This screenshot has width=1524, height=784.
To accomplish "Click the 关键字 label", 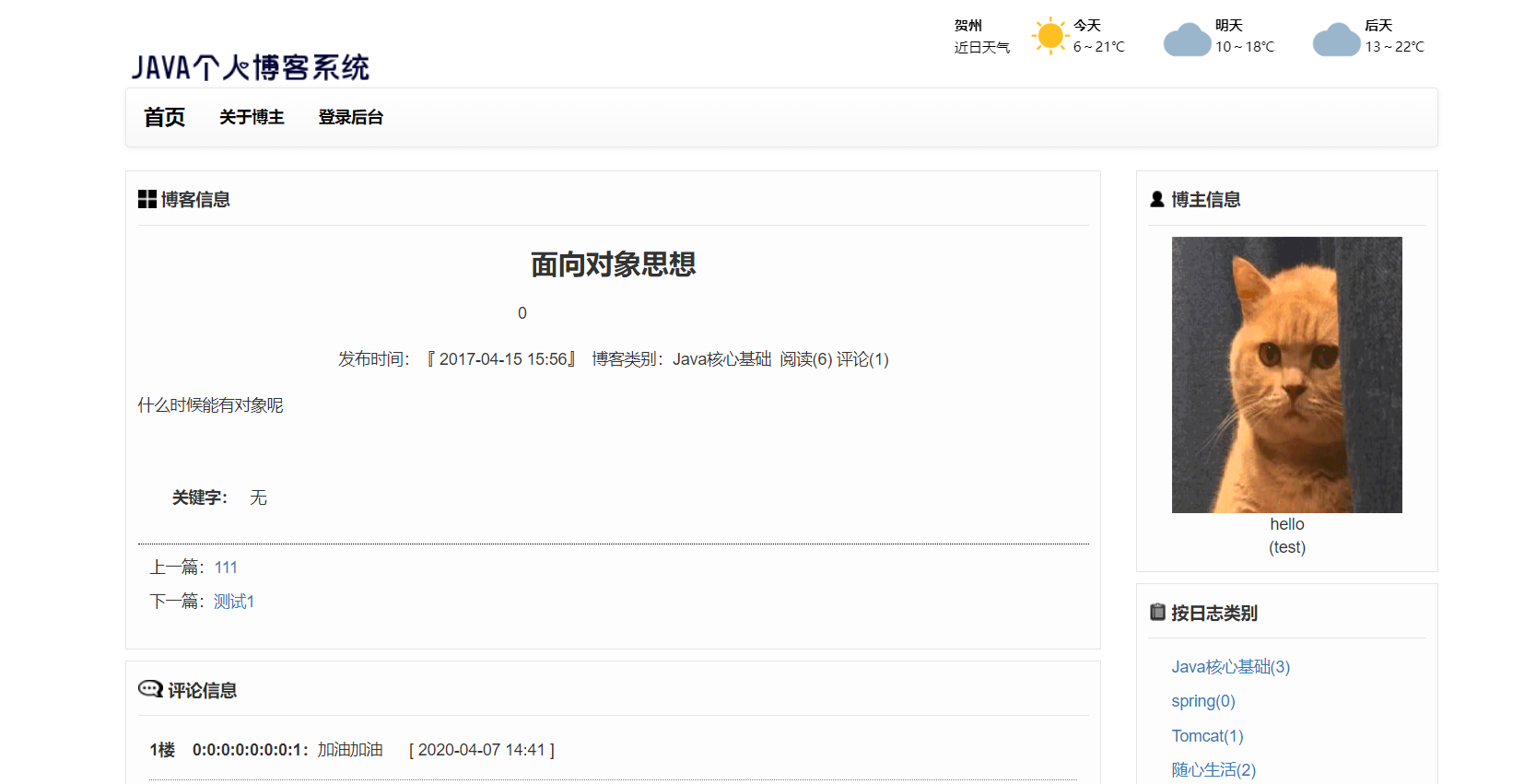I will 200,497.
